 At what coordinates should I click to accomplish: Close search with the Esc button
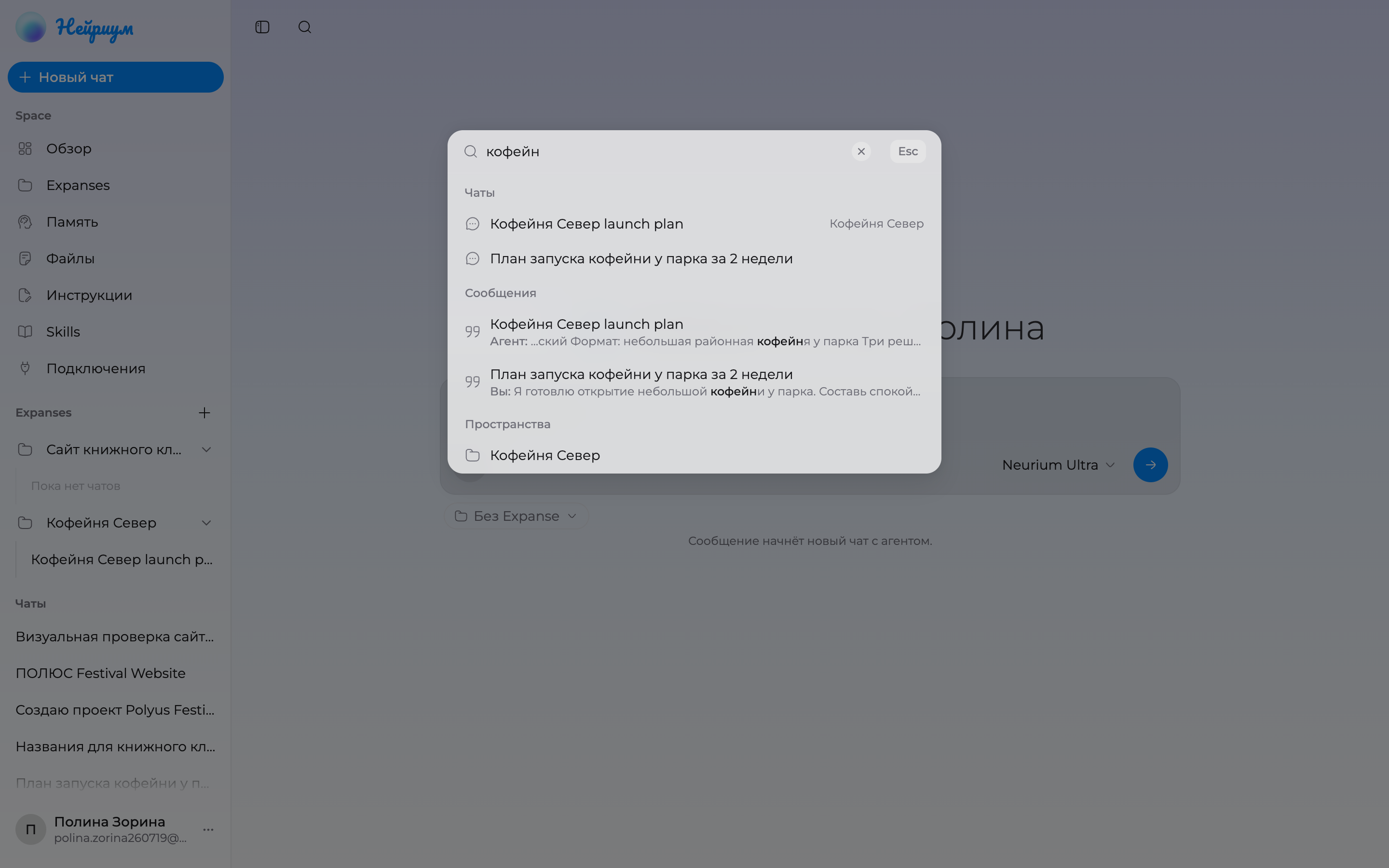(908, 151)
